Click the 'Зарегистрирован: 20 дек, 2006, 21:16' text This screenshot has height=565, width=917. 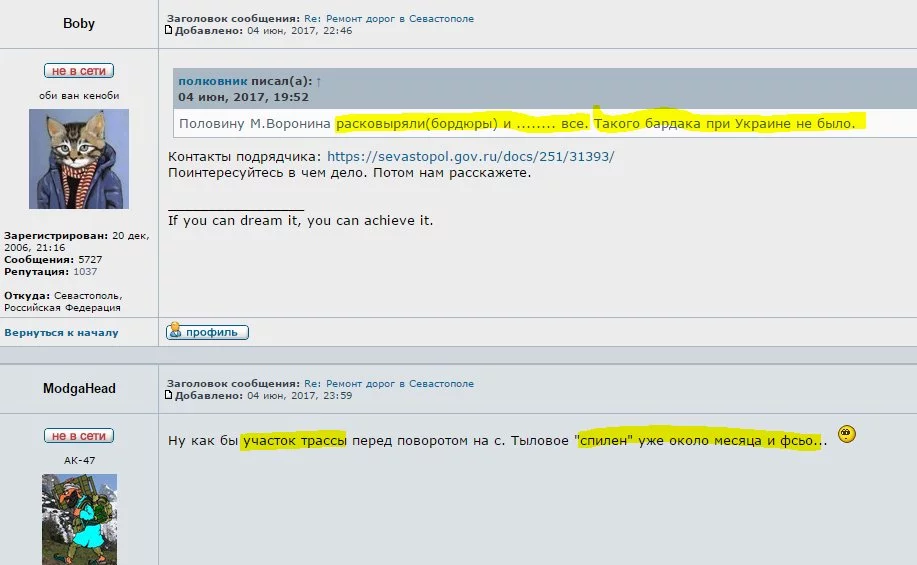coord(77,242)
